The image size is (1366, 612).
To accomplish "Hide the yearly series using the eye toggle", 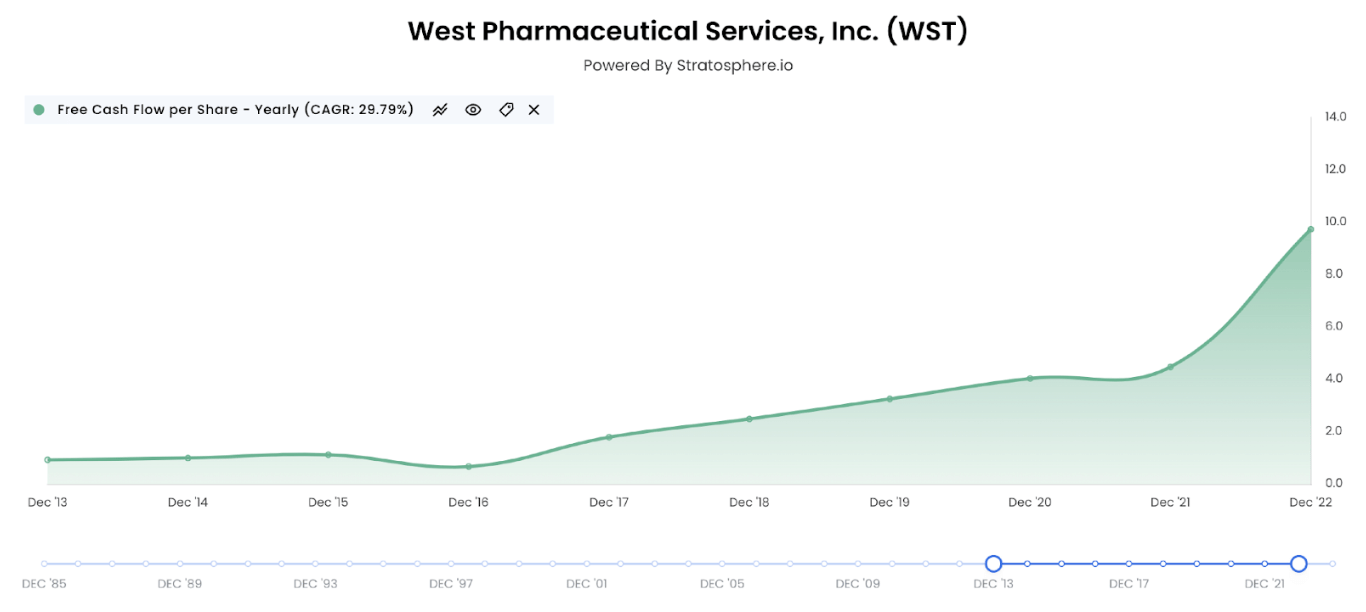I will pos(473,110).
